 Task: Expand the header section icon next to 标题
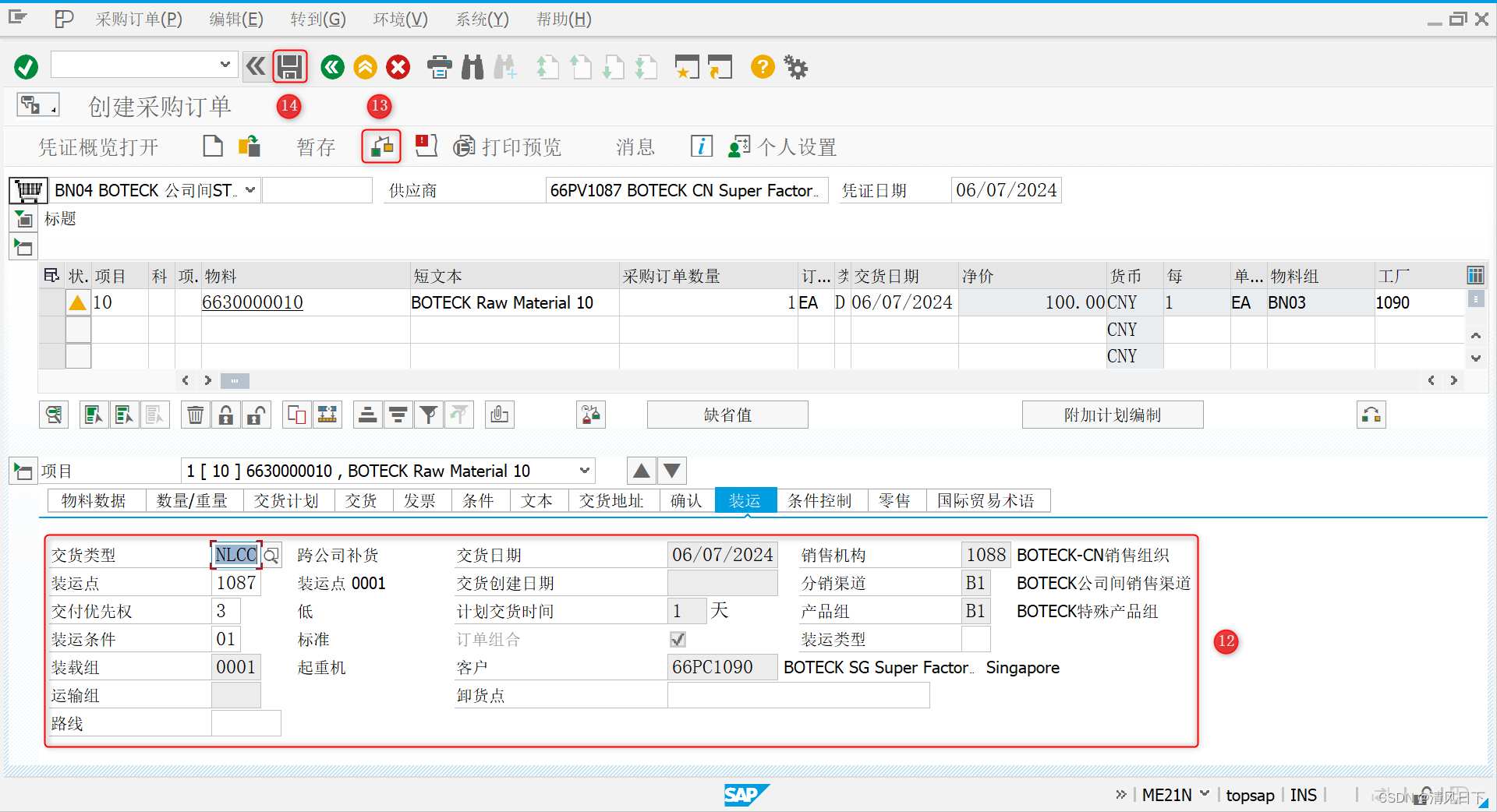23,219
